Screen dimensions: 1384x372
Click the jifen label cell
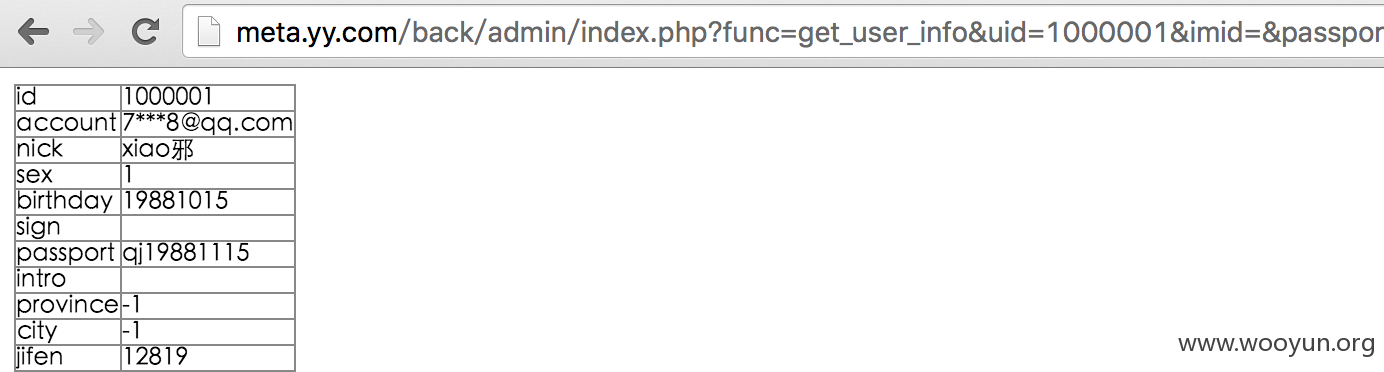click(x=68, y=357)
